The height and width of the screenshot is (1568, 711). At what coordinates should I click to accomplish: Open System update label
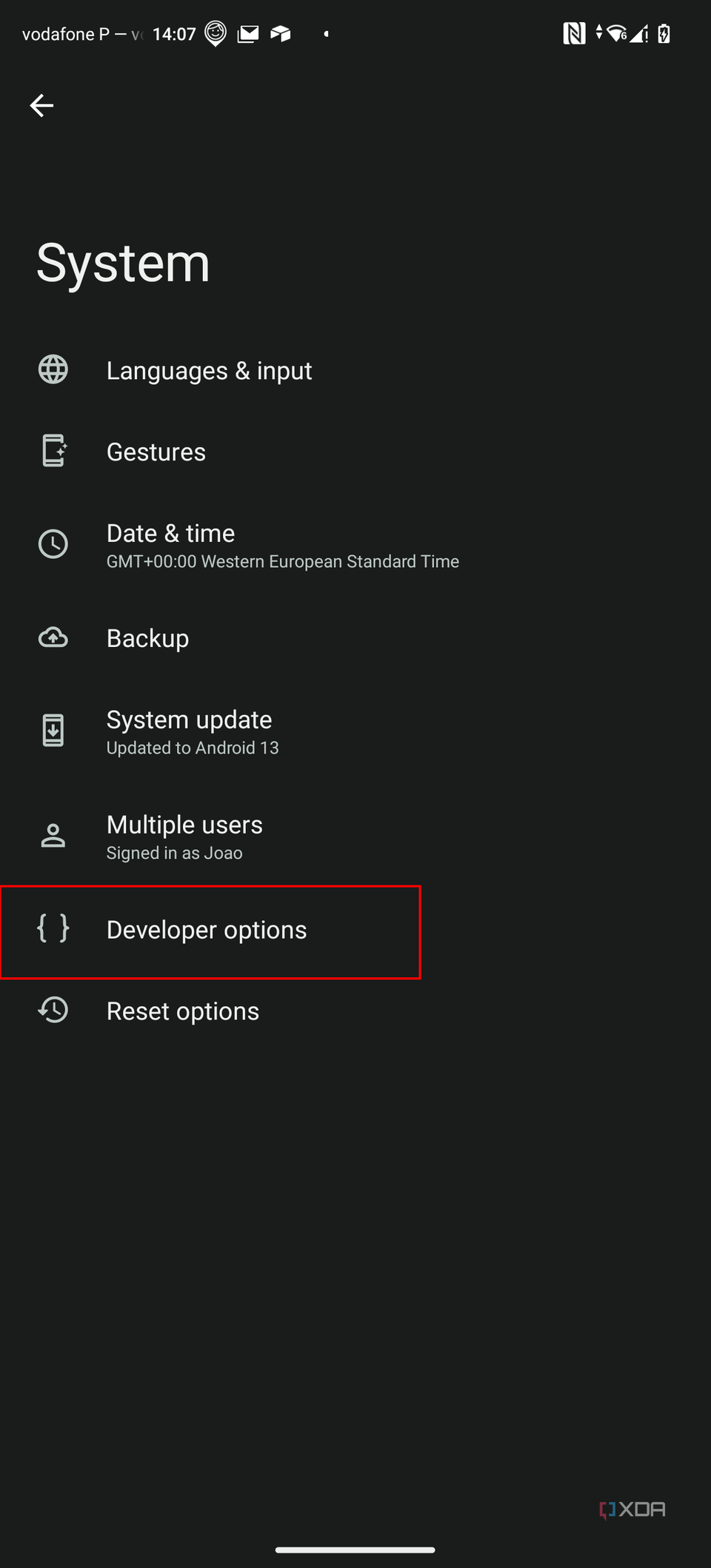pyautogui.click(x=190, y=720)
